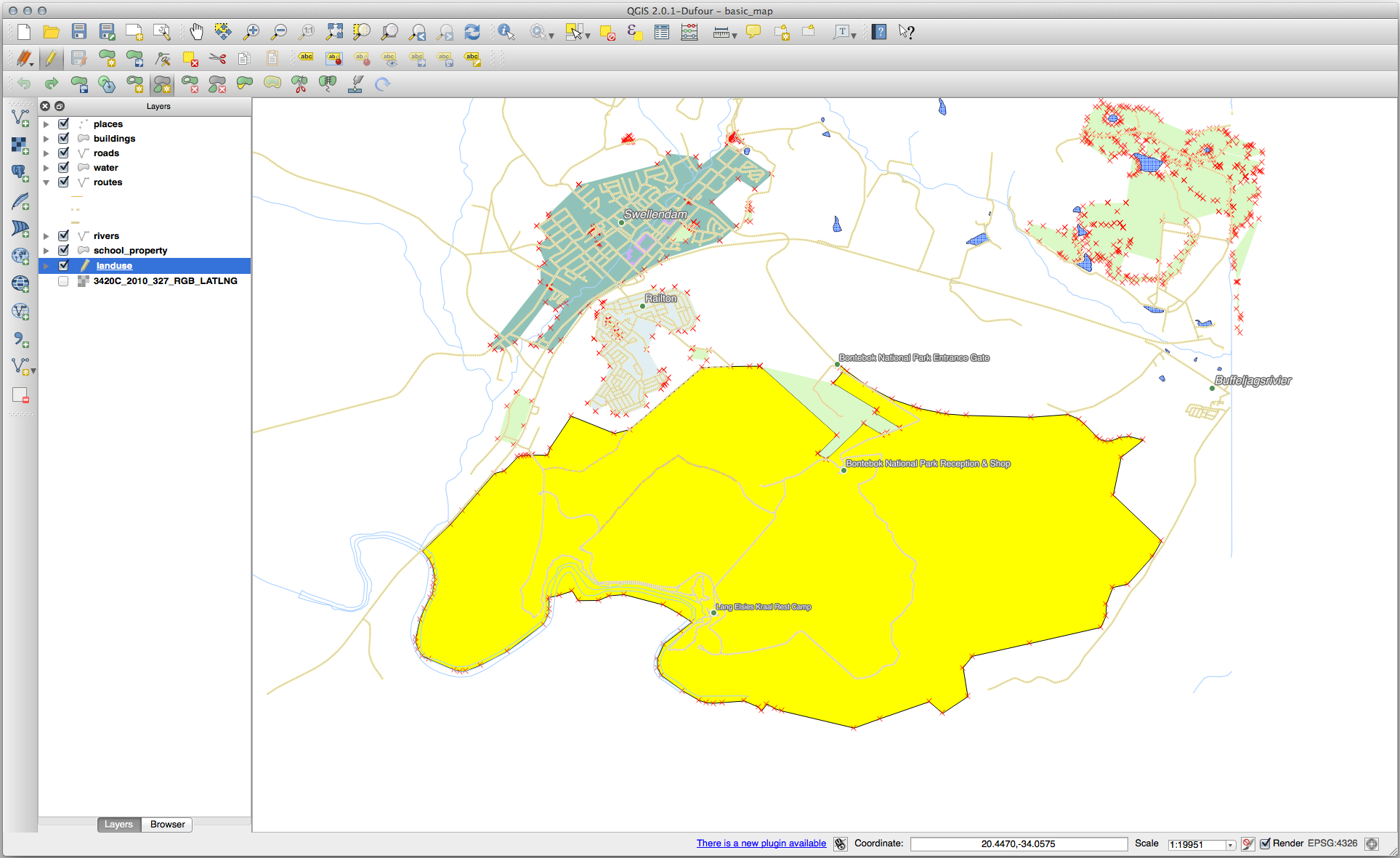The height and width of the screenshot is (858, 1400).
Task: Click the new plugin available link
Action: click(x=761, y=843)
